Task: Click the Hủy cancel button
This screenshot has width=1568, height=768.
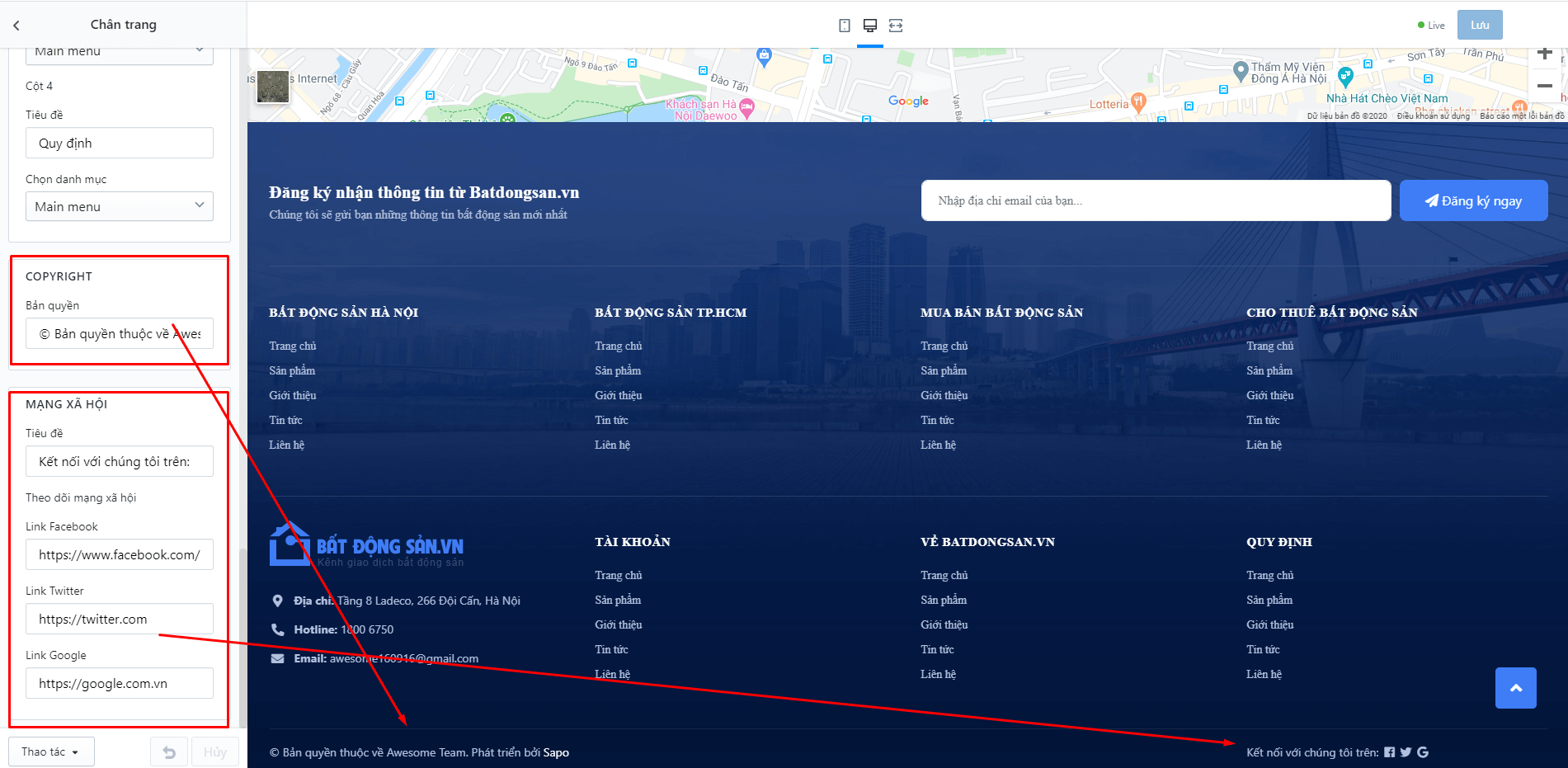Action: tap(215, 752)
